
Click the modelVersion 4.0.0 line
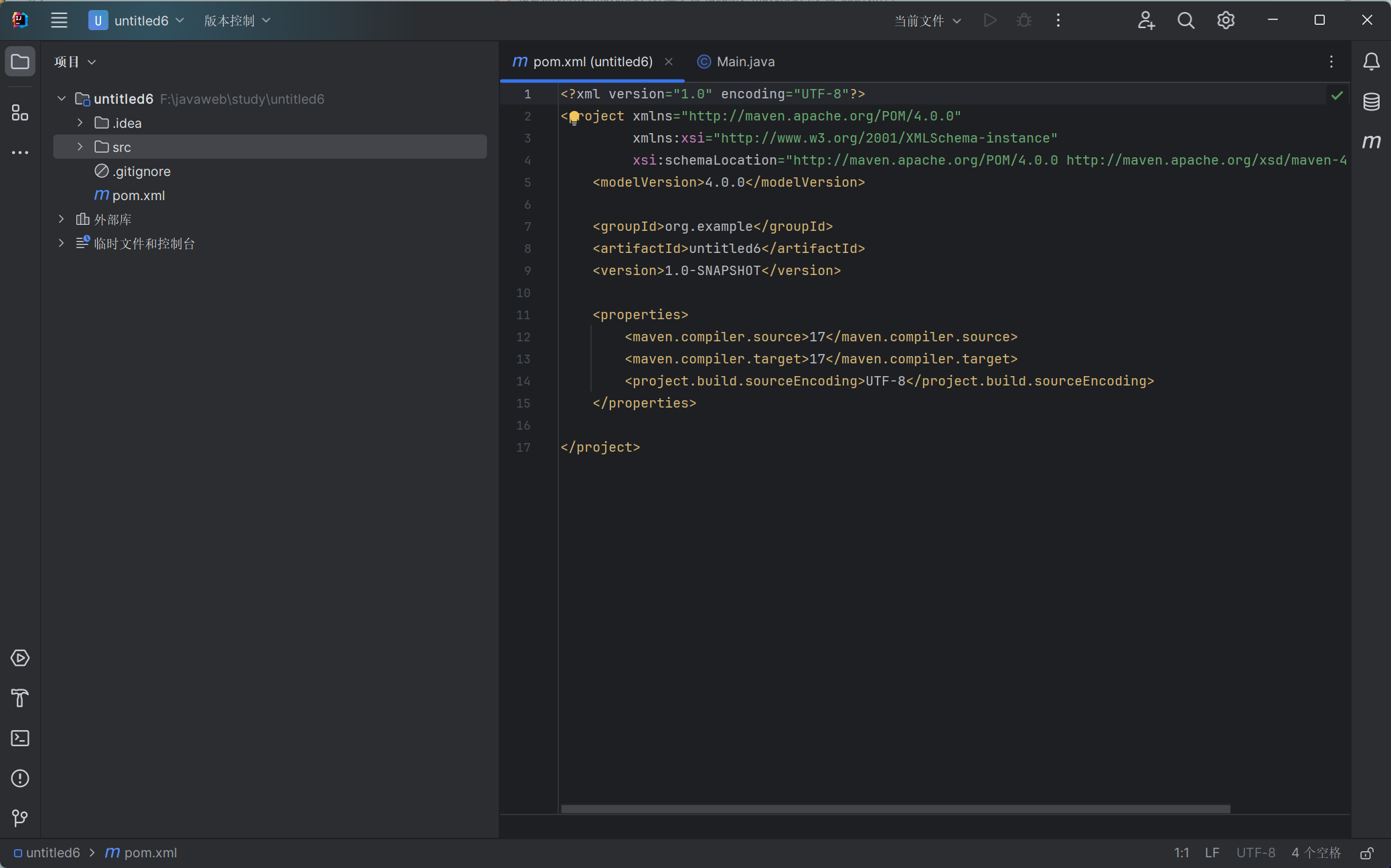pos(729,182)
